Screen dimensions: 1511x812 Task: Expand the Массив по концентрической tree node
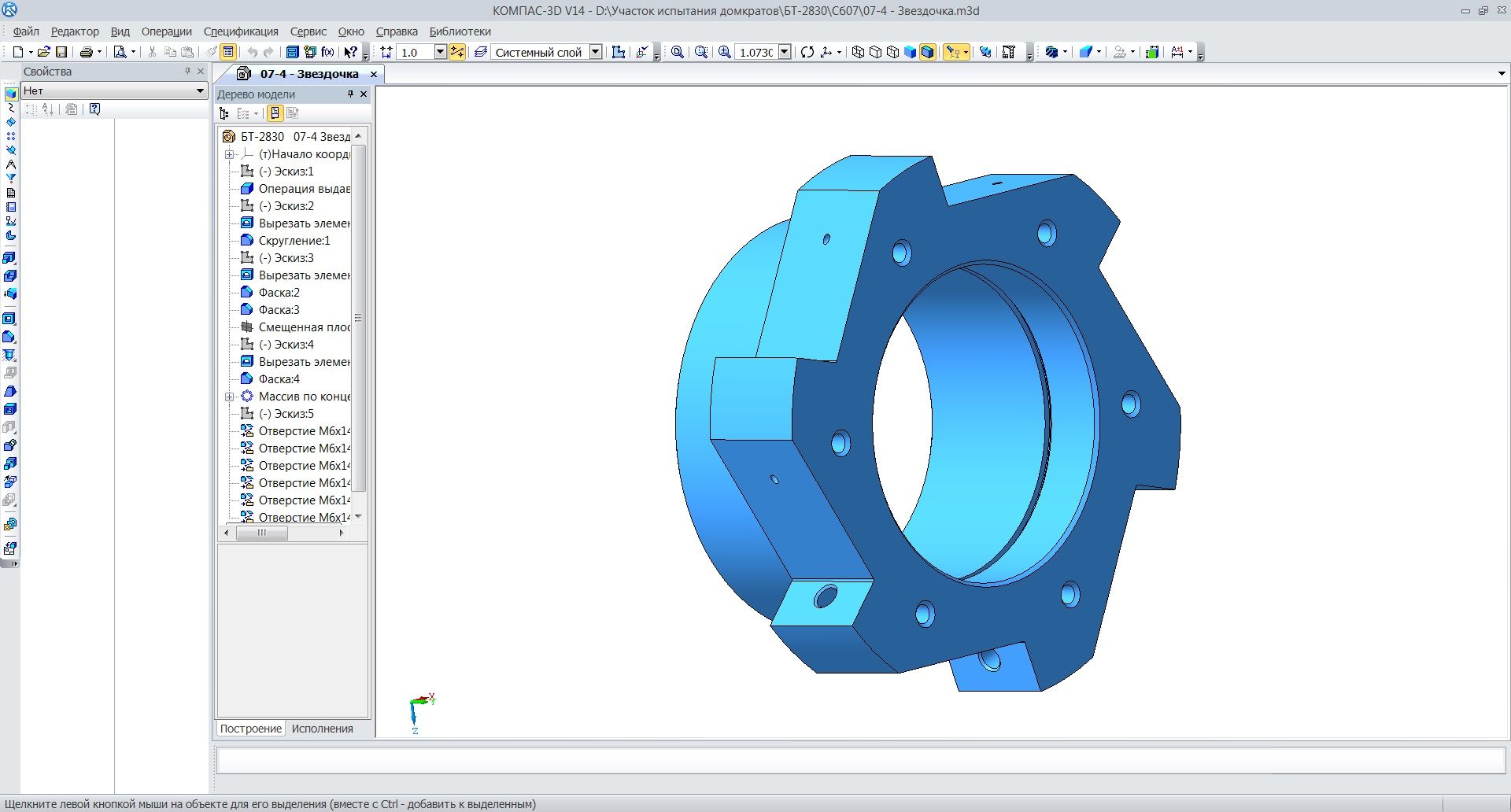(x=230, y=397)
